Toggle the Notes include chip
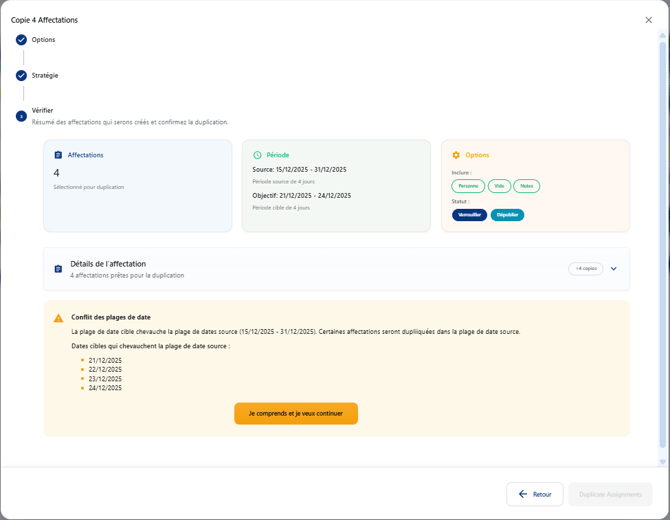Image resolution: width=670 pixels, height=520 pixels. click(526, 186)
